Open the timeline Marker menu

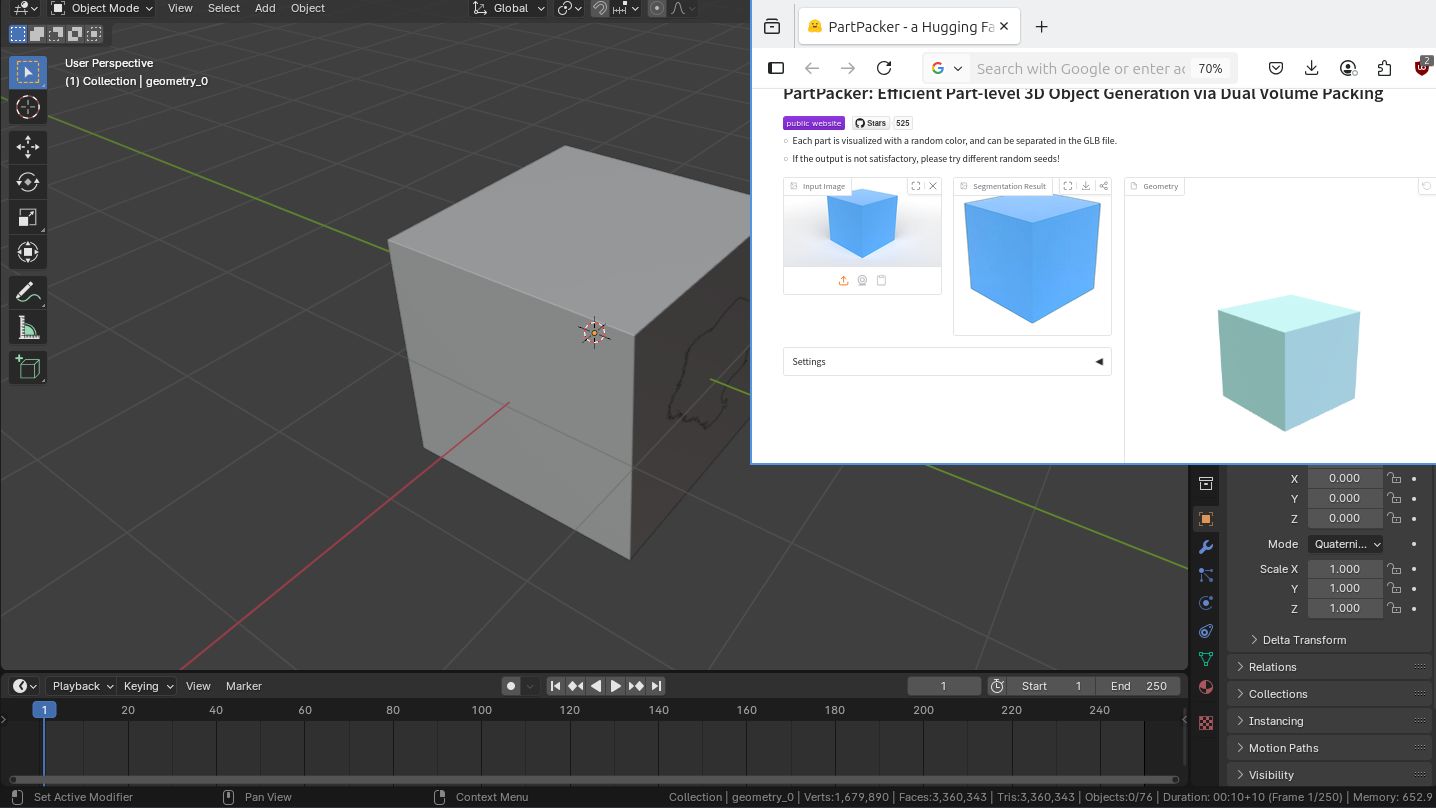243,686
